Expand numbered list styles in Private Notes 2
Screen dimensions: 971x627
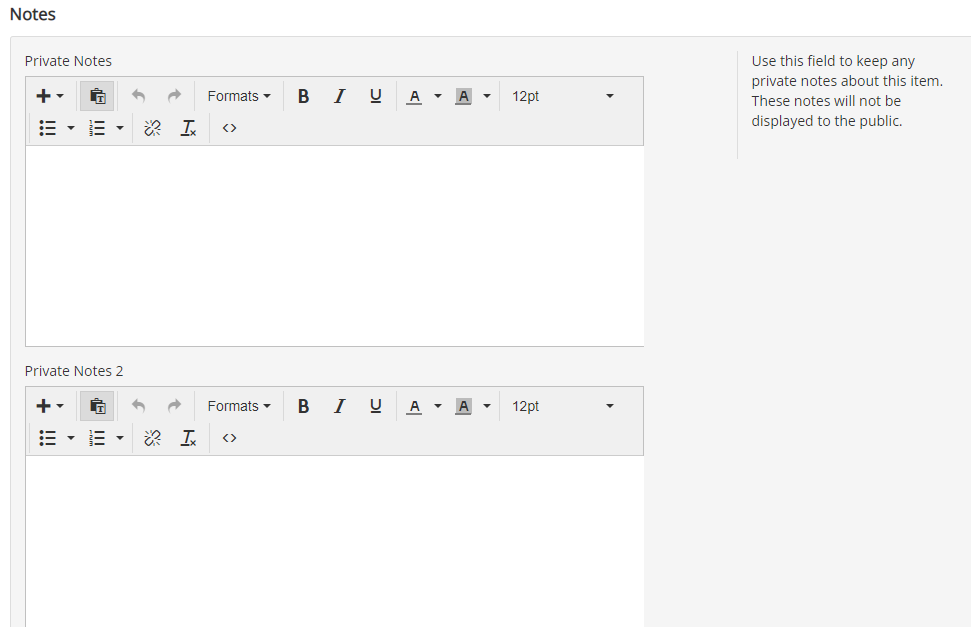pyautogui.click(x=120, y=438)
